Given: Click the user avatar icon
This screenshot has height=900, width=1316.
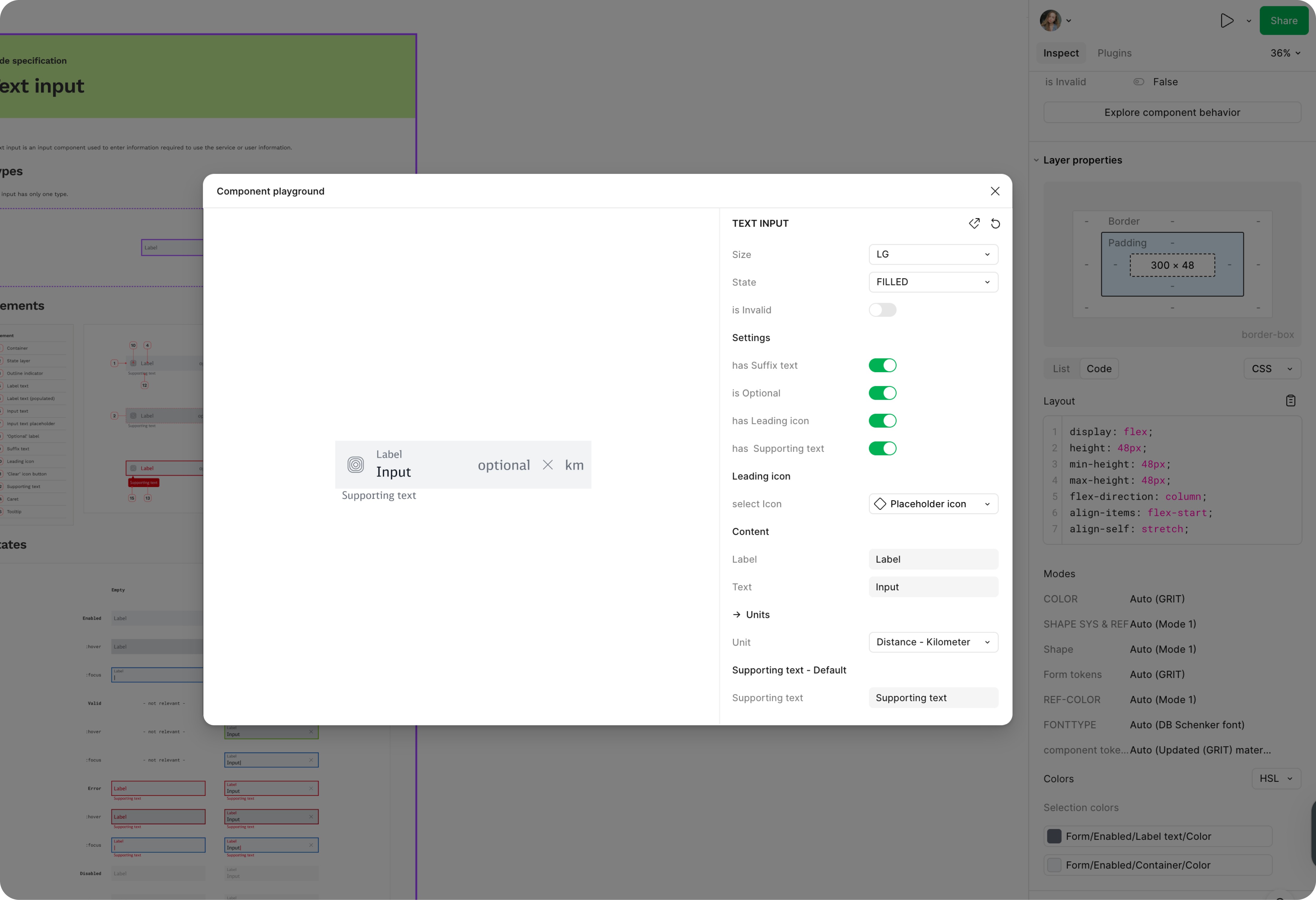Looking at the screenshot, I should 1050,21.
